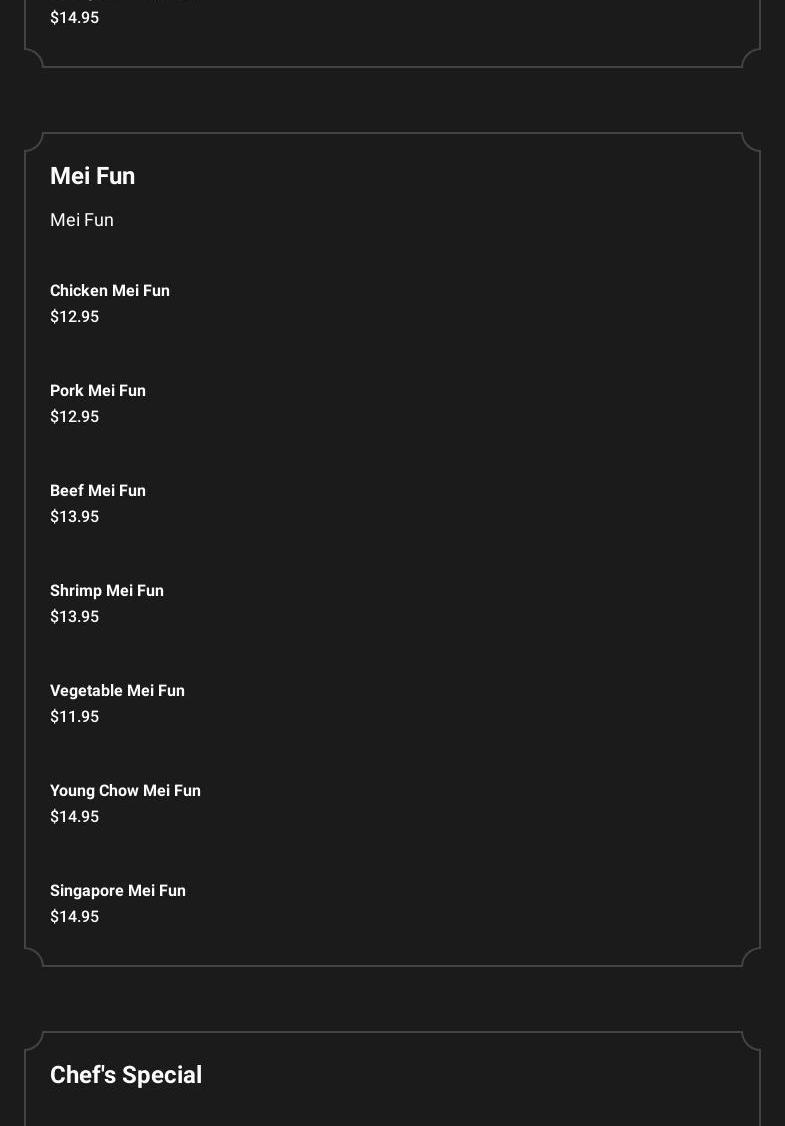Select Pork Mei Fun dish

click(x=98, y=391)
